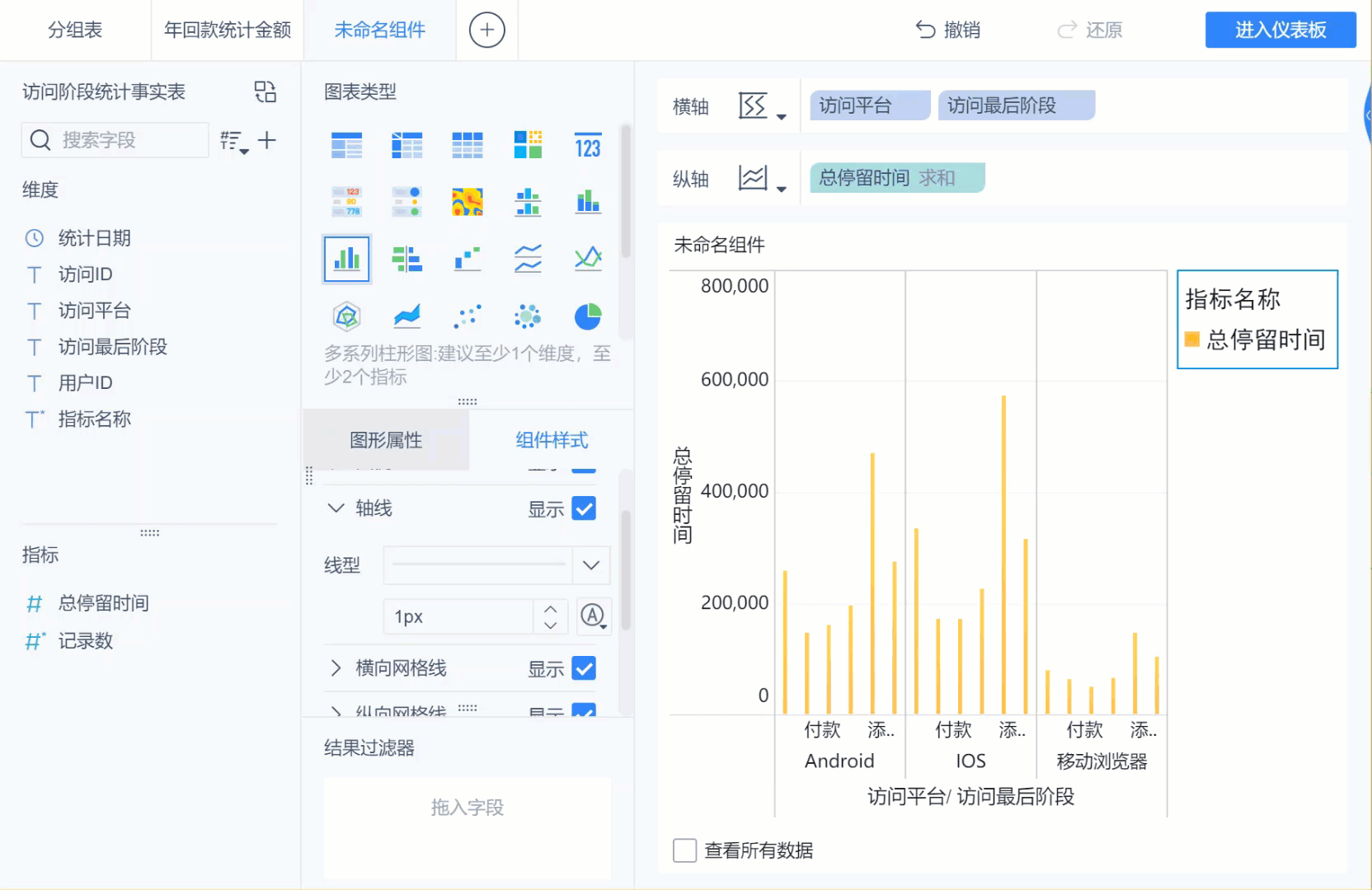
Task: Add a new component tab with plus icon
Action: click(487, 30)
